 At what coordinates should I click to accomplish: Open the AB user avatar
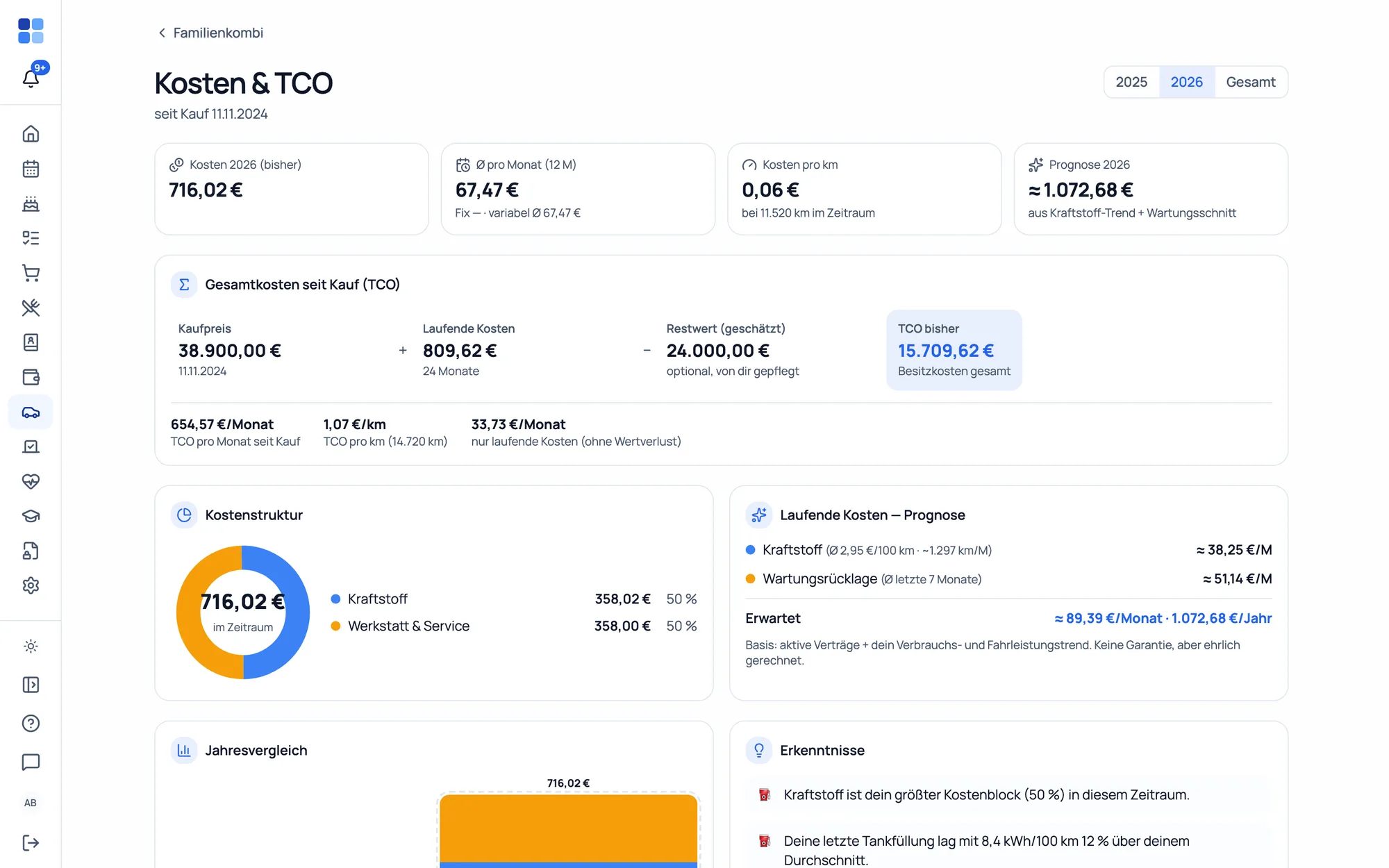coord(31,803)
